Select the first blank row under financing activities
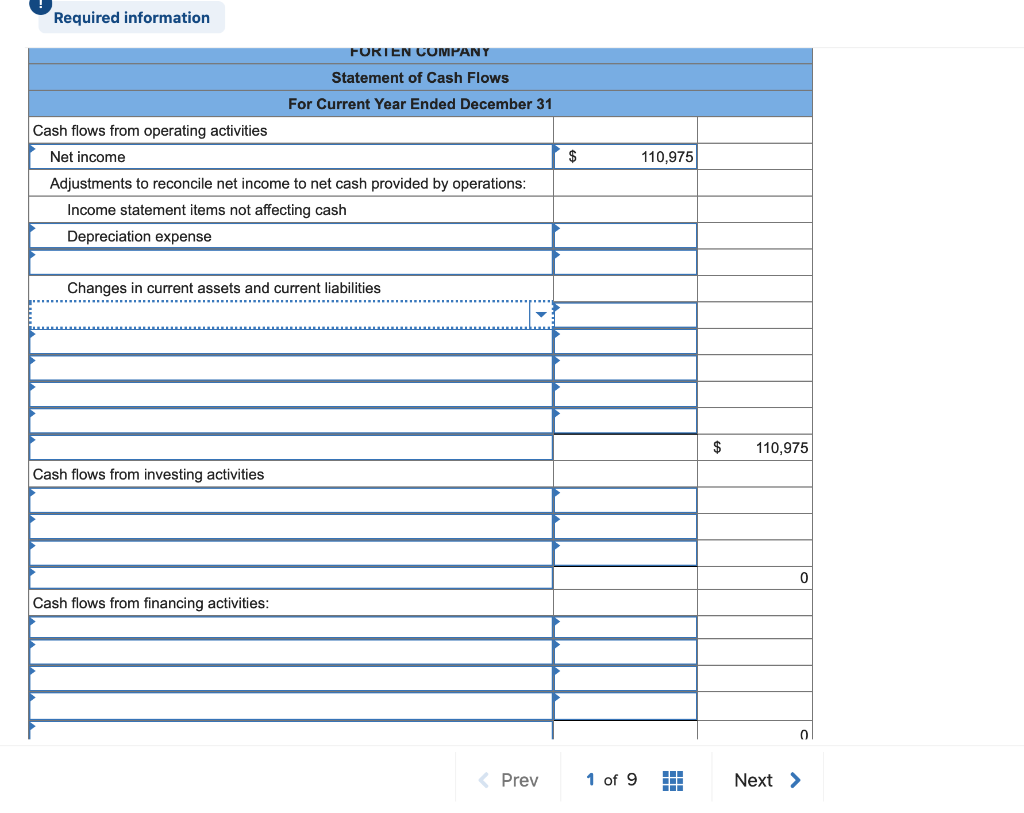 pyautogui.click(x=291, y=628)
